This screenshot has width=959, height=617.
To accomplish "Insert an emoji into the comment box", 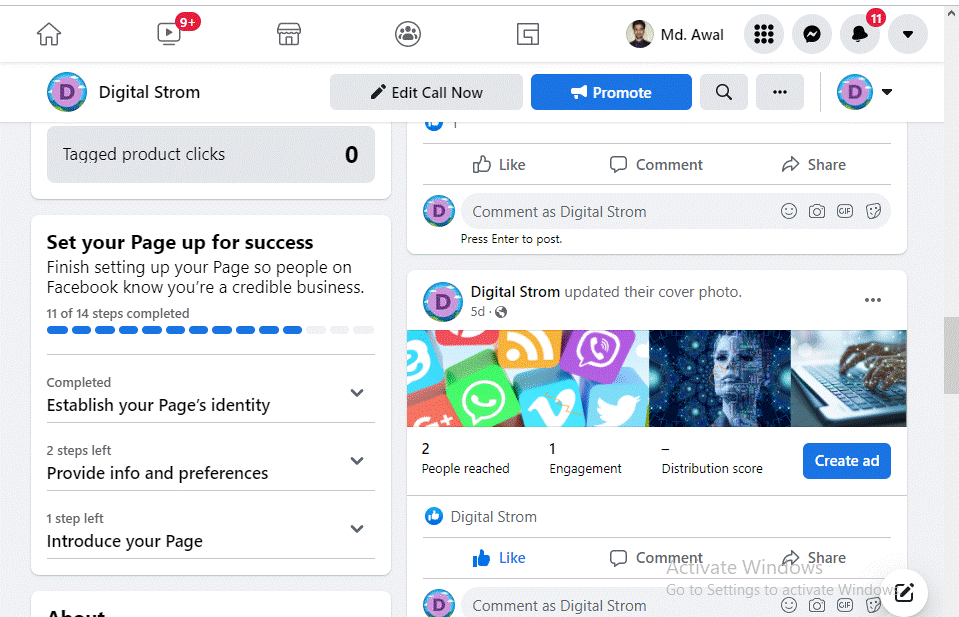I will [789, 211].
